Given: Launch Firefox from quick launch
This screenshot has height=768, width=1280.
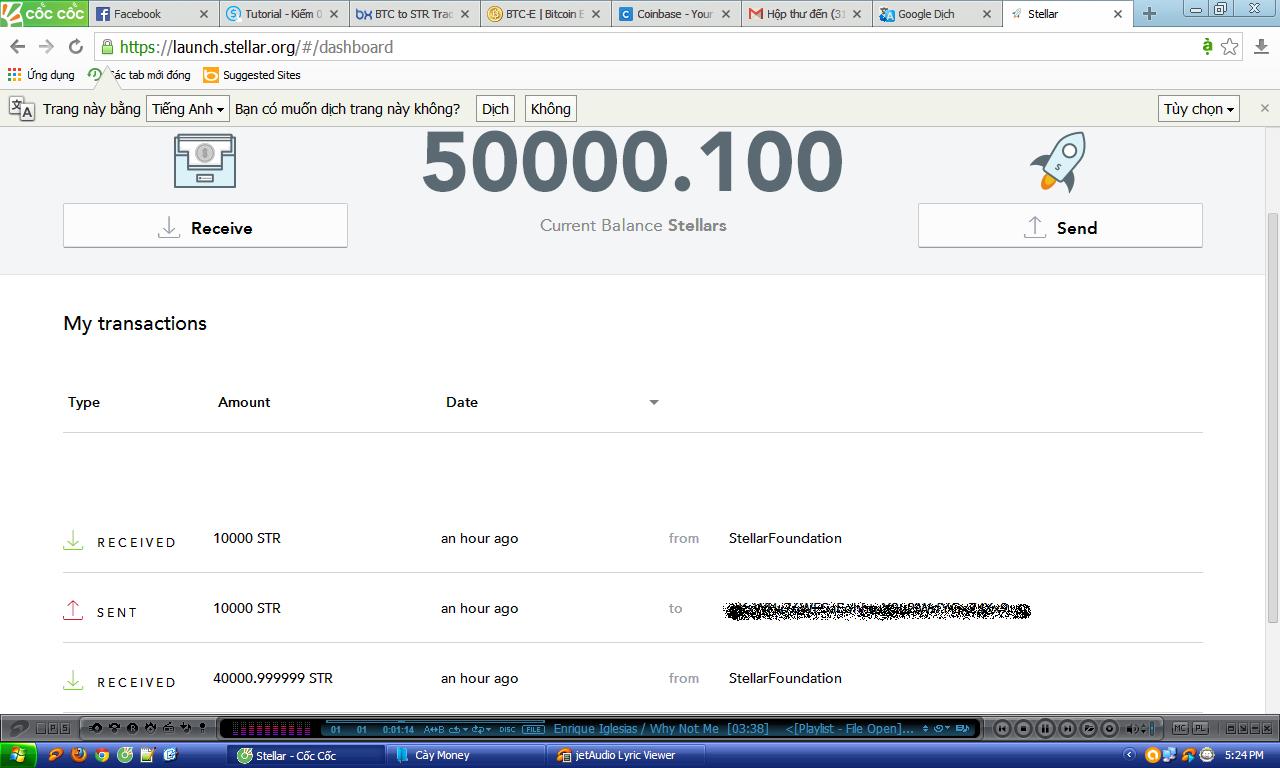Looking at the screenshot, I should pyautogui.click(x=79, y=755).
